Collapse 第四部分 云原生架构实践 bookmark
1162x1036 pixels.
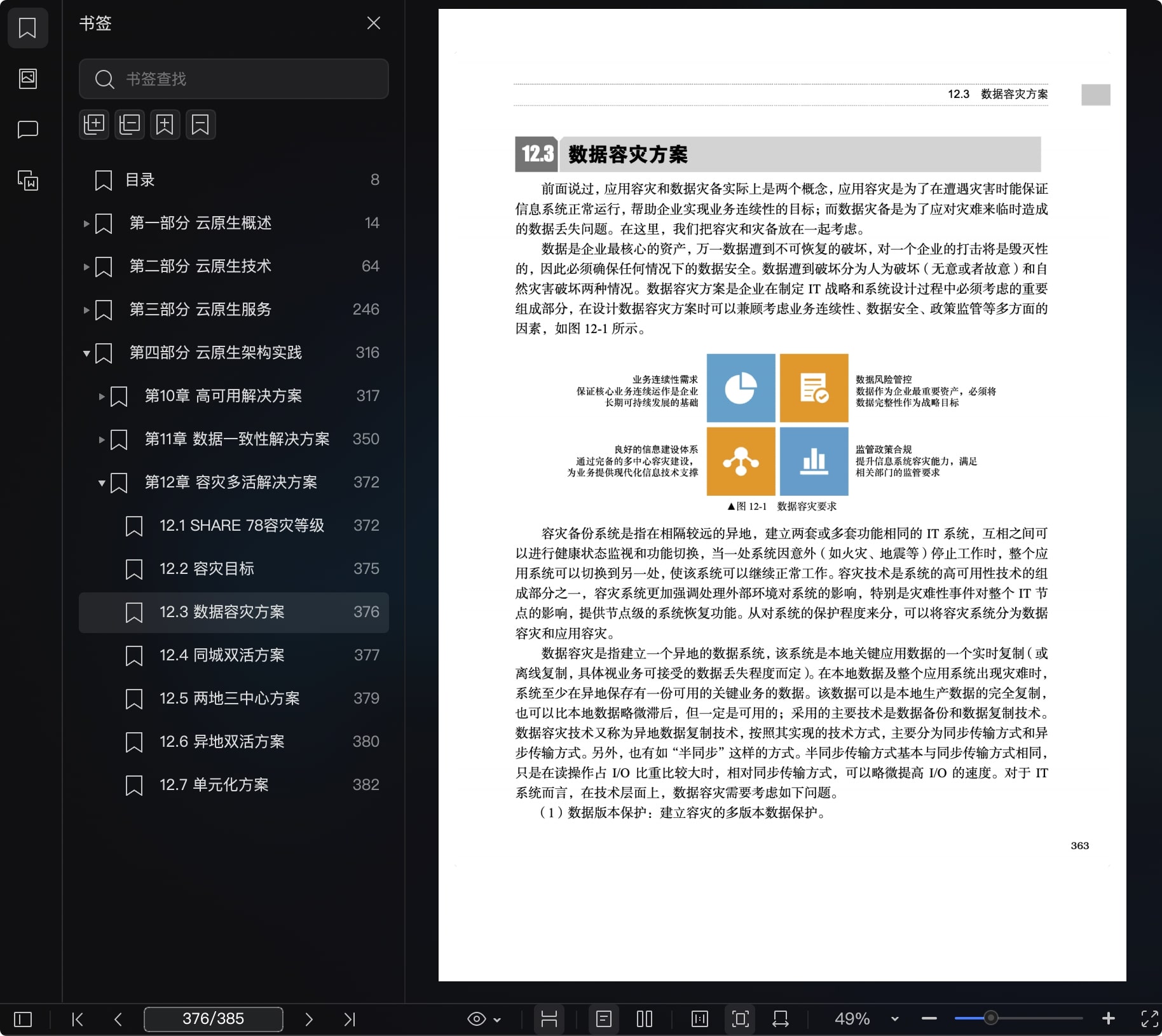pyautogui.click(x=86, y=353)
